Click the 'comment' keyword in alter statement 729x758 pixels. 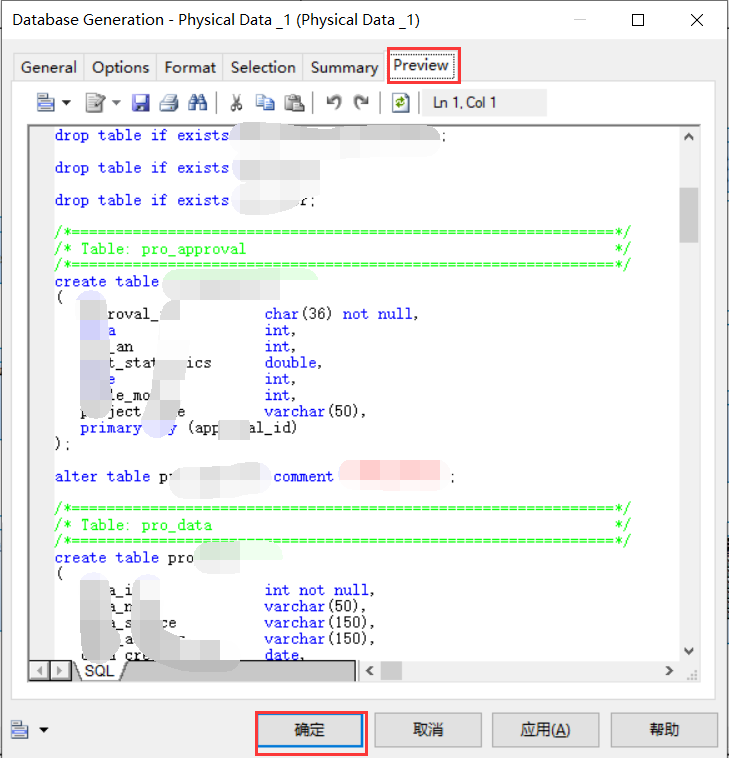[304, 477]
